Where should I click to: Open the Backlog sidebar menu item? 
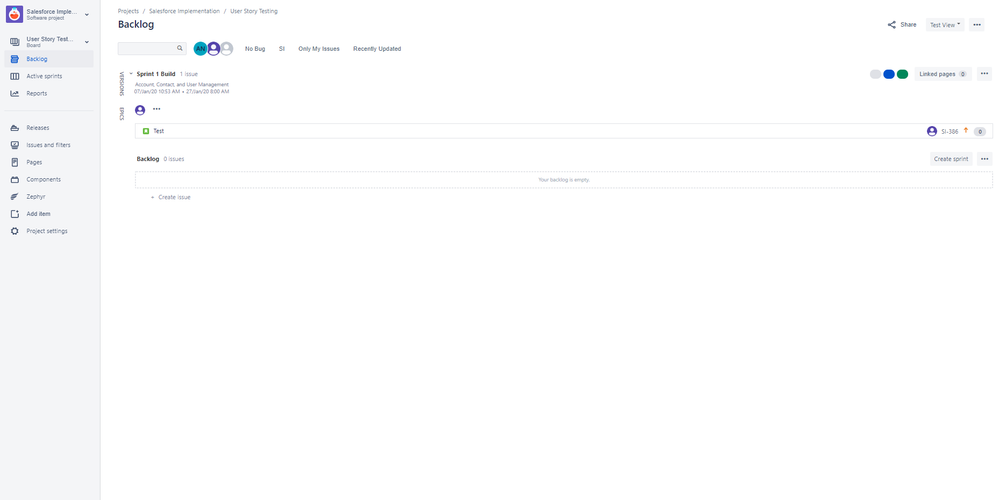tap(48, 59)
